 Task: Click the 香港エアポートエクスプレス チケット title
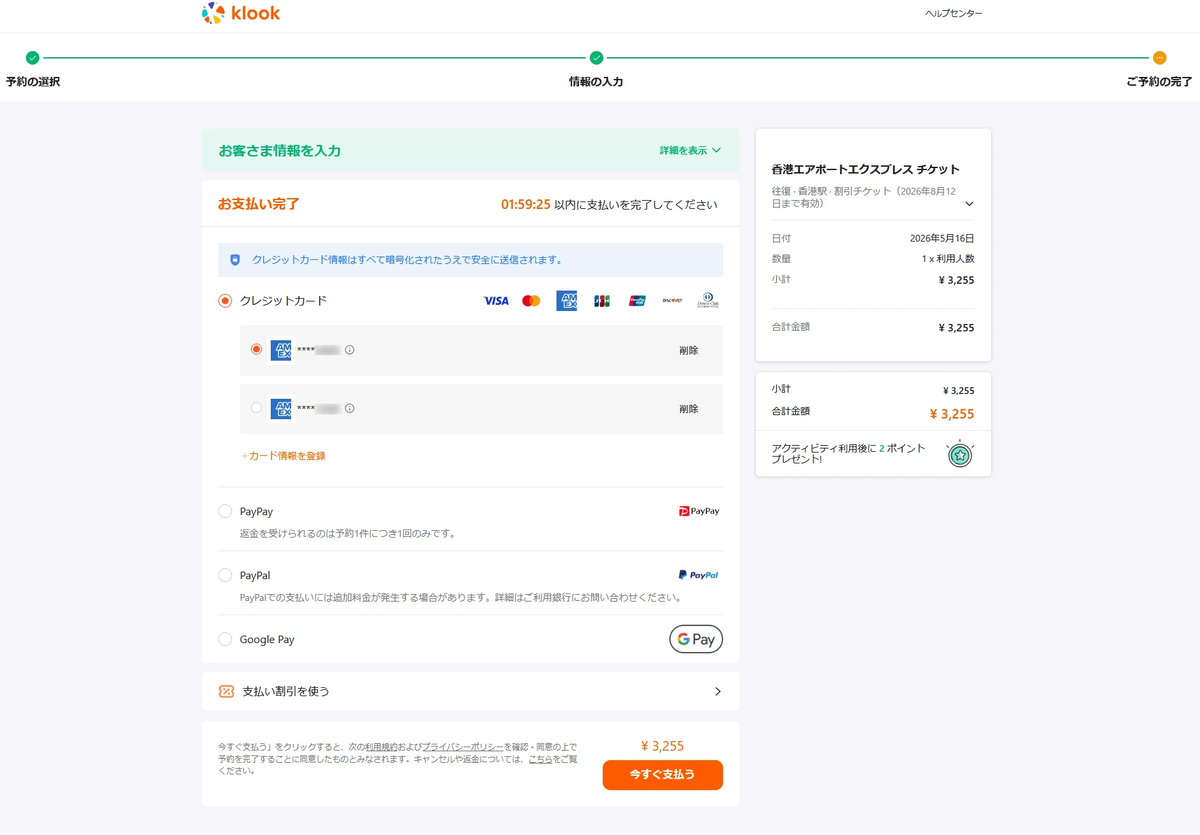point(865,169)
